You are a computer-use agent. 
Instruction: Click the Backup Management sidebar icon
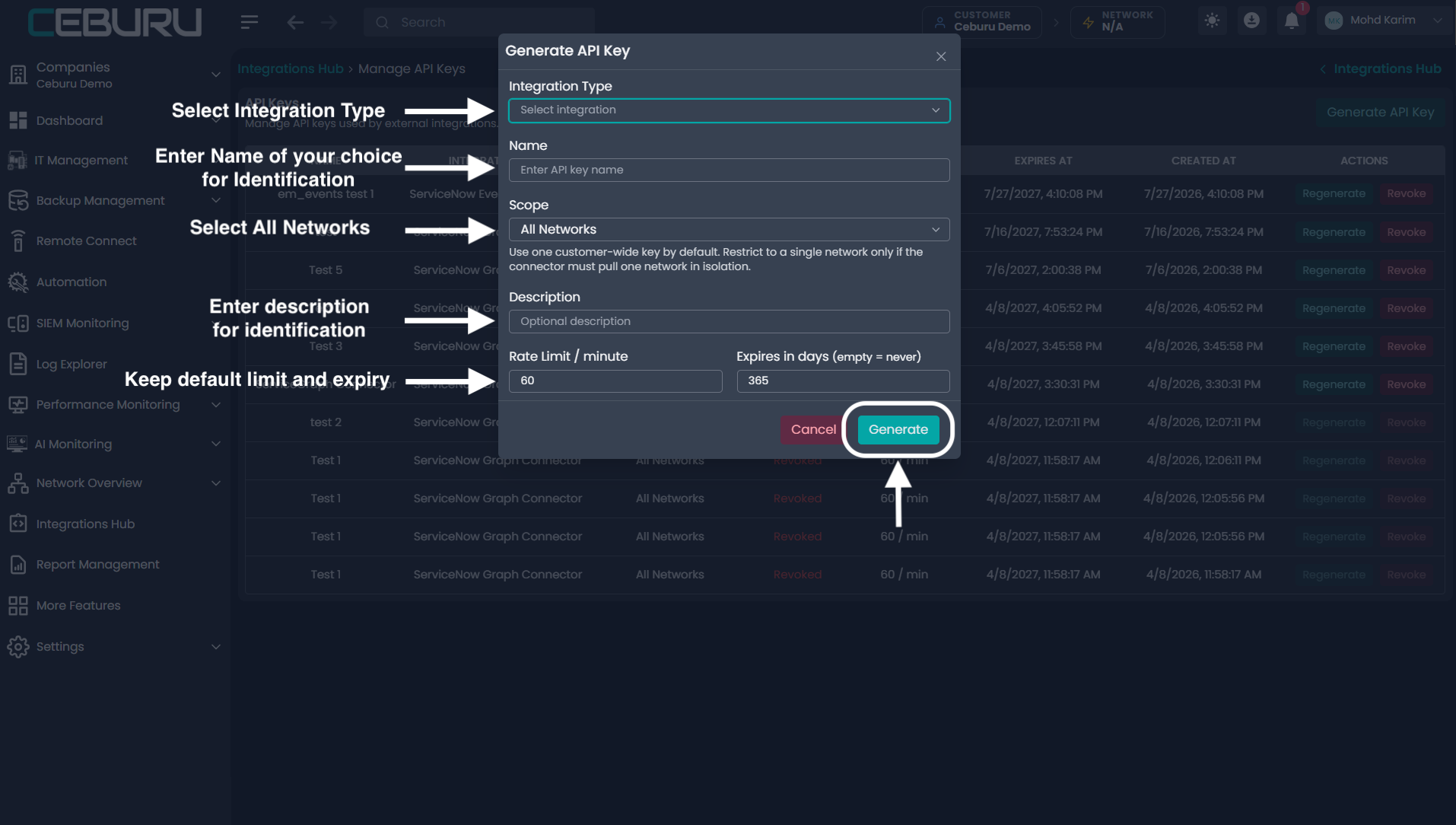click(18, 200)
